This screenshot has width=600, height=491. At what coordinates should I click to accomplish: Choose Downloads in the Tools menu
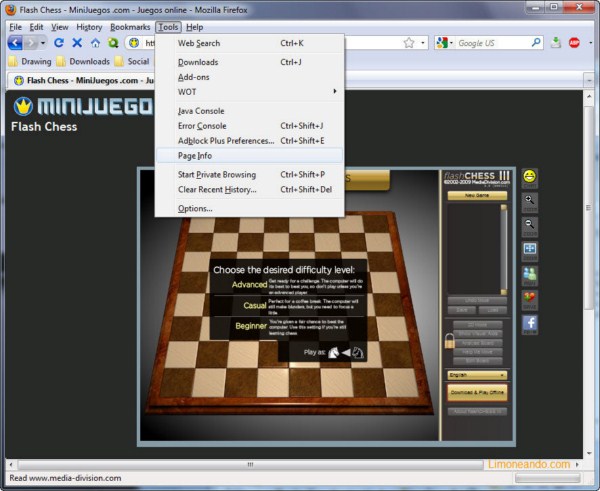tap(249, 62)
